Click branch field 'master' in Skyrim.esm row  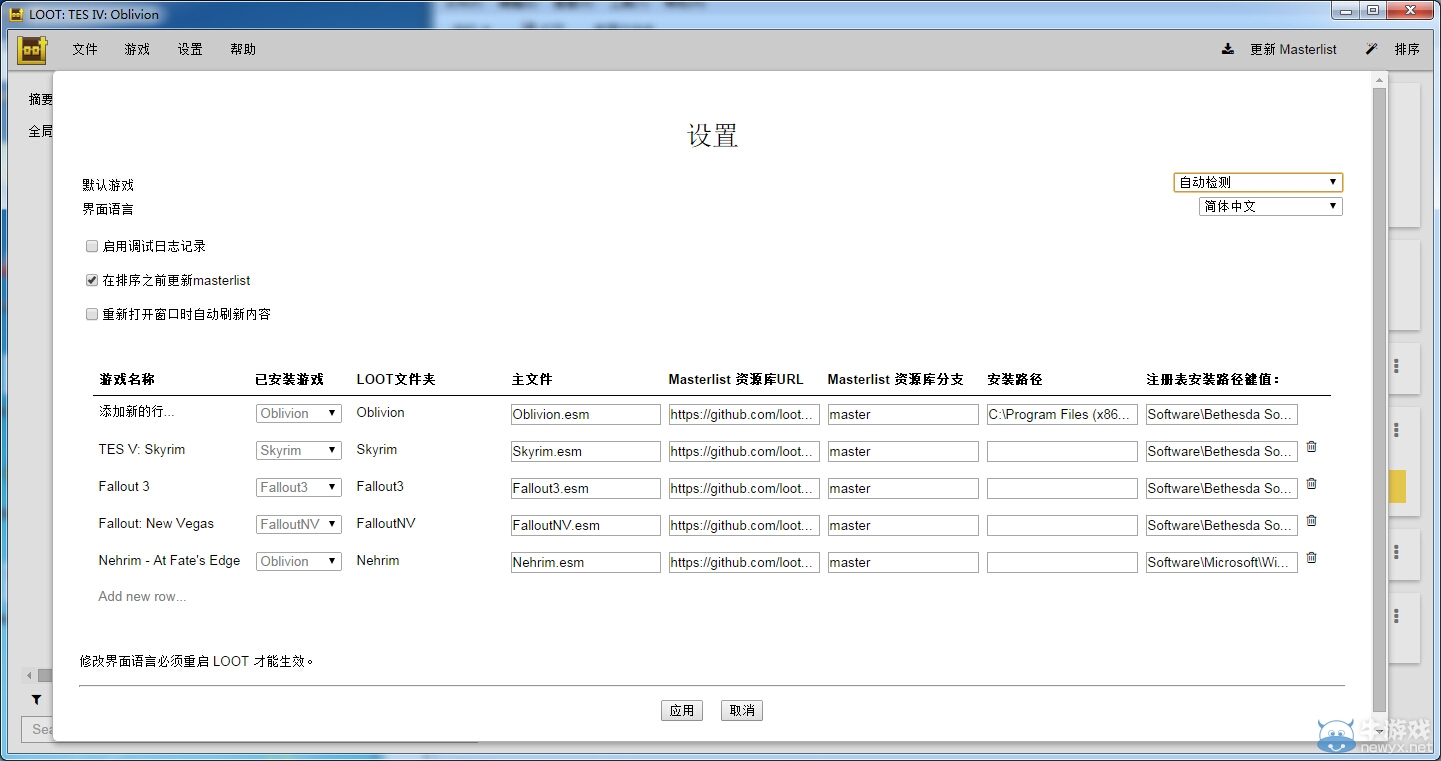903,451
